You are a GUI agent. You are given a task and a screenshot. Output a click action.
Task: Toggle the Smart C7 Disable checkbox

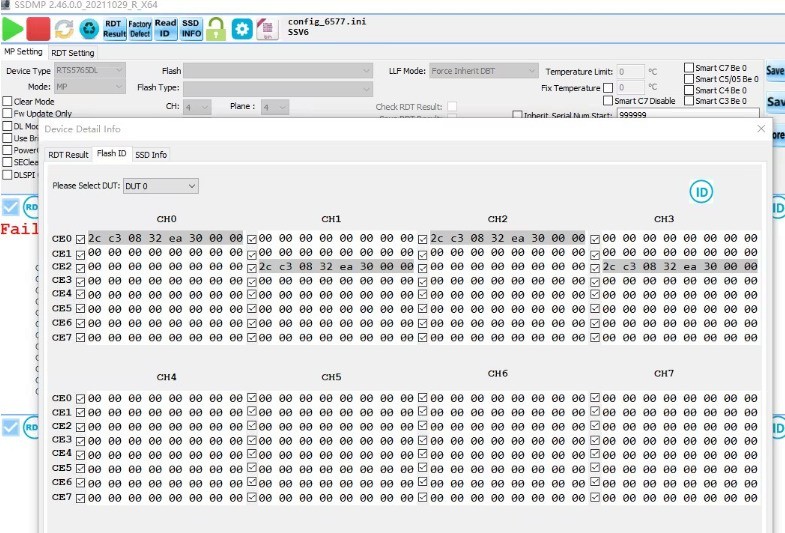tap(608, 101)
